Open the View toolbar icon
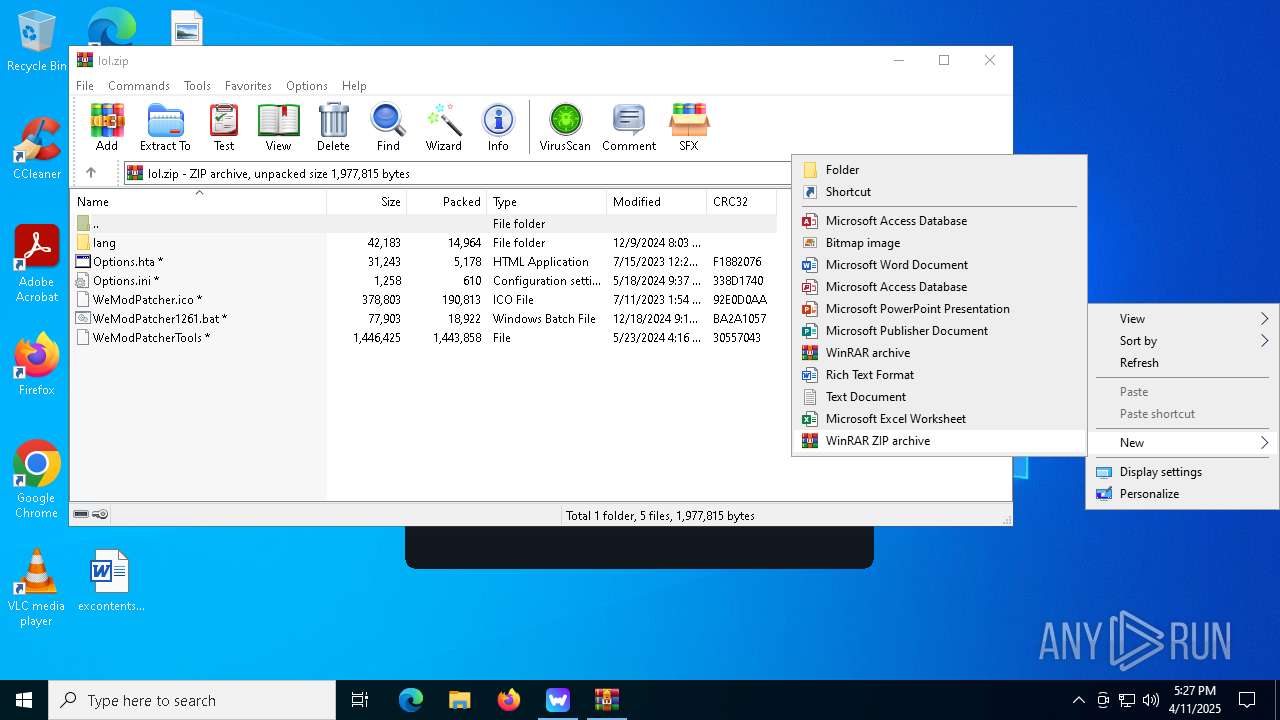The height and width of the screenshot is (720, 1280). pos(278,127)
